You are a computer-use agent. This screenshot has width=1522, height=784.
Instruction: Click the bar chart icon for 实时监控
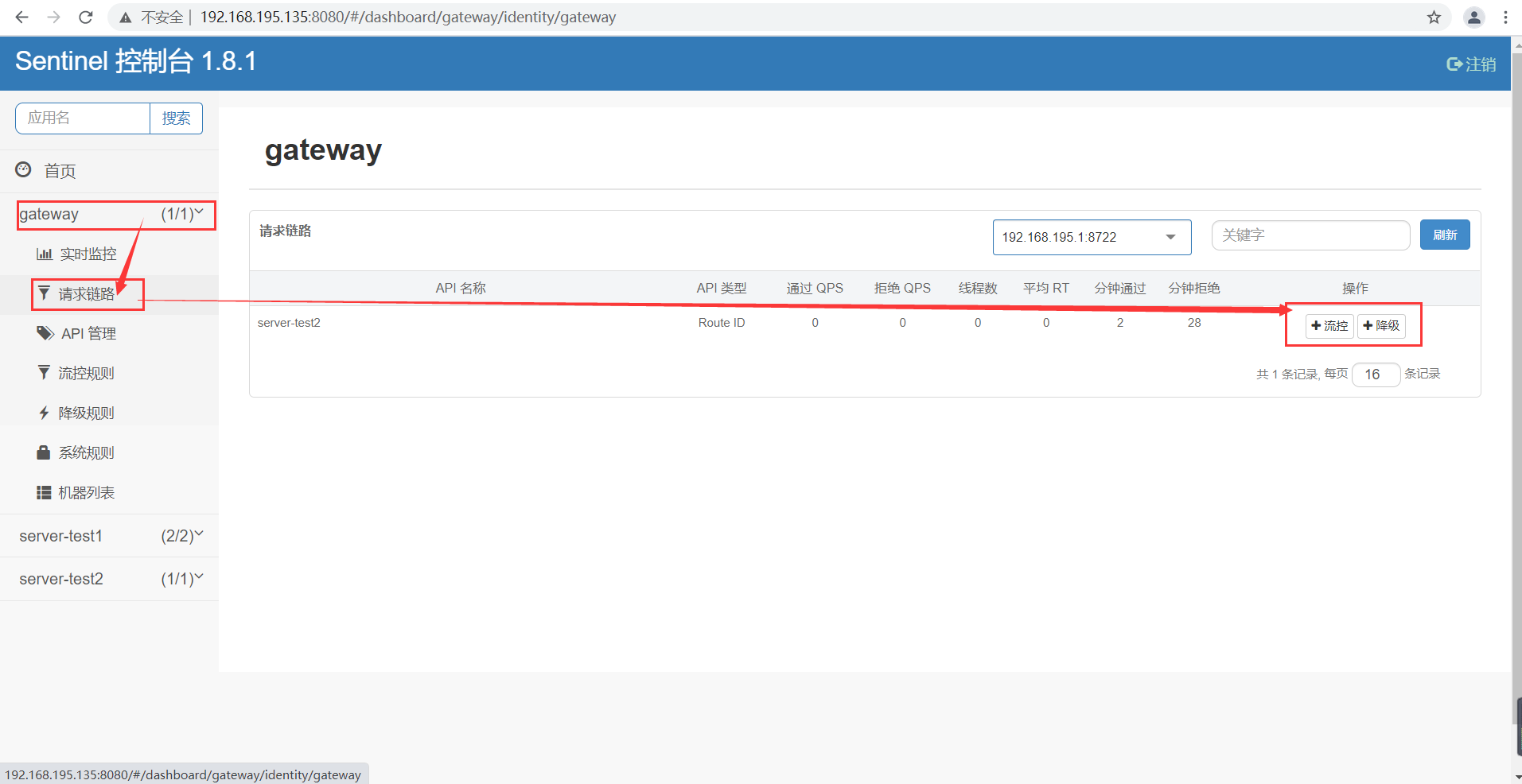click(x=45, y=254)
